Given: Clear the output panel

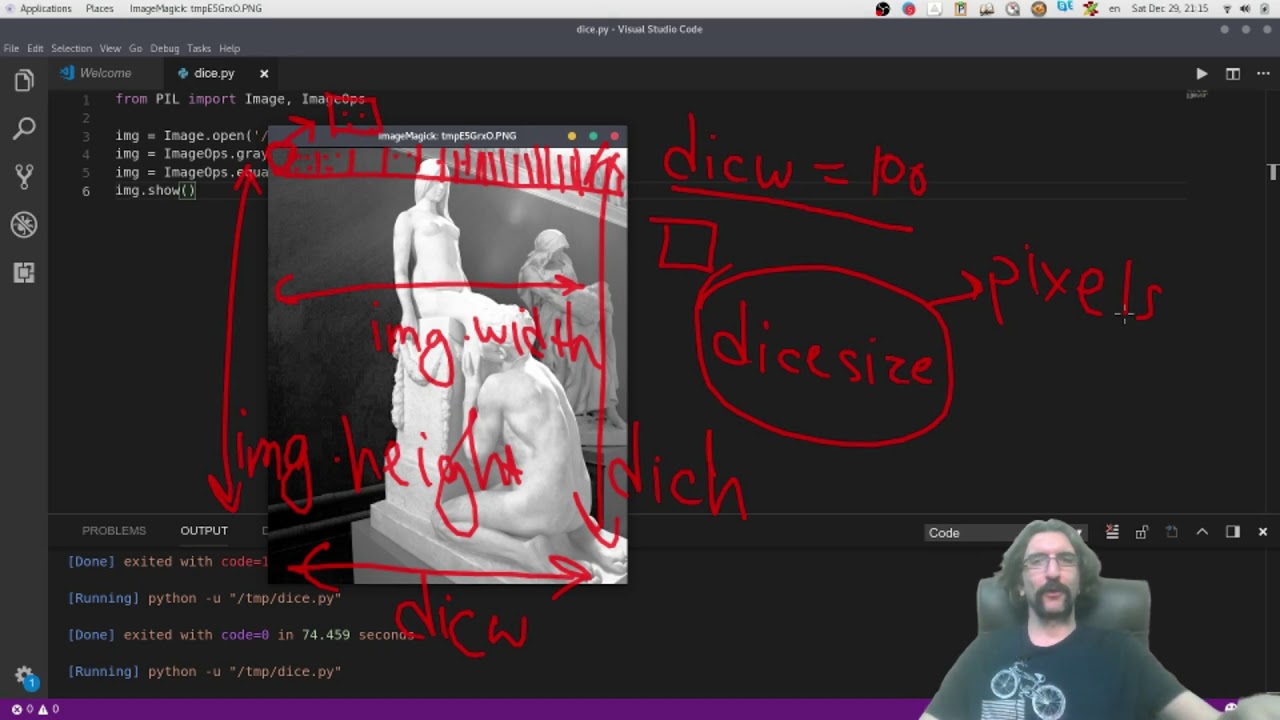Looking at the screenshot, I should (1112, 532).
